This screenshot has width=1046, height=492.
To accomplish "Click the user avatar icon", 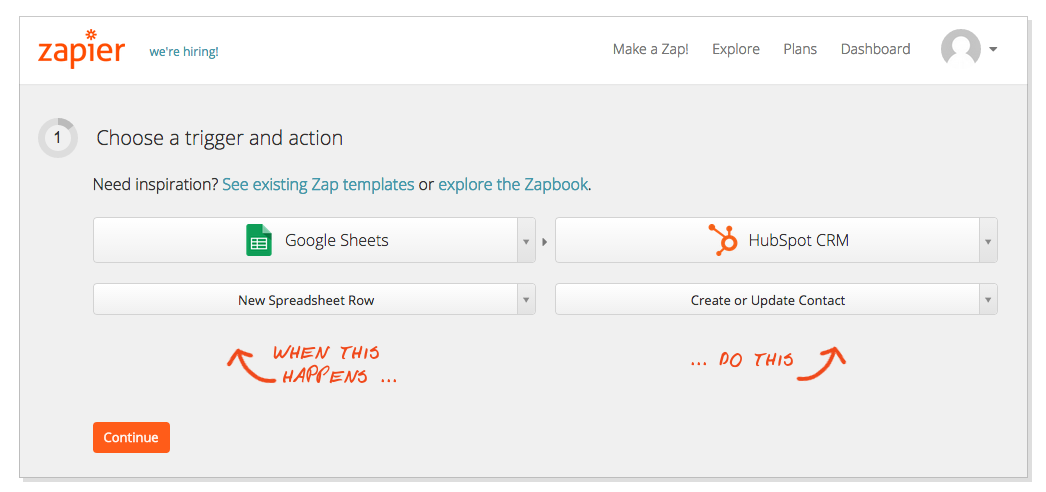I will [x=960, y=49].
